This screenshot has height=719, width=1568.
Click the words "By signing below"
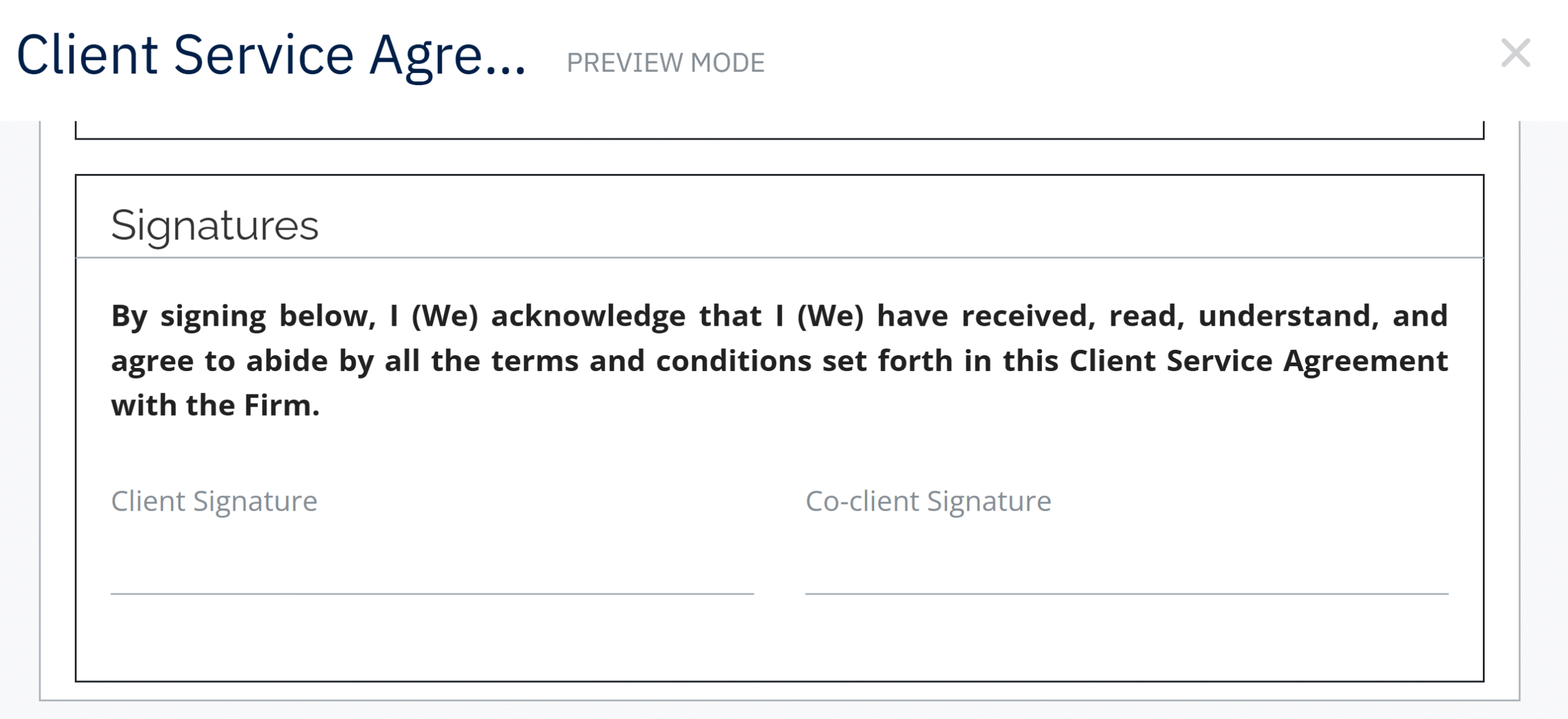point(243,316)
